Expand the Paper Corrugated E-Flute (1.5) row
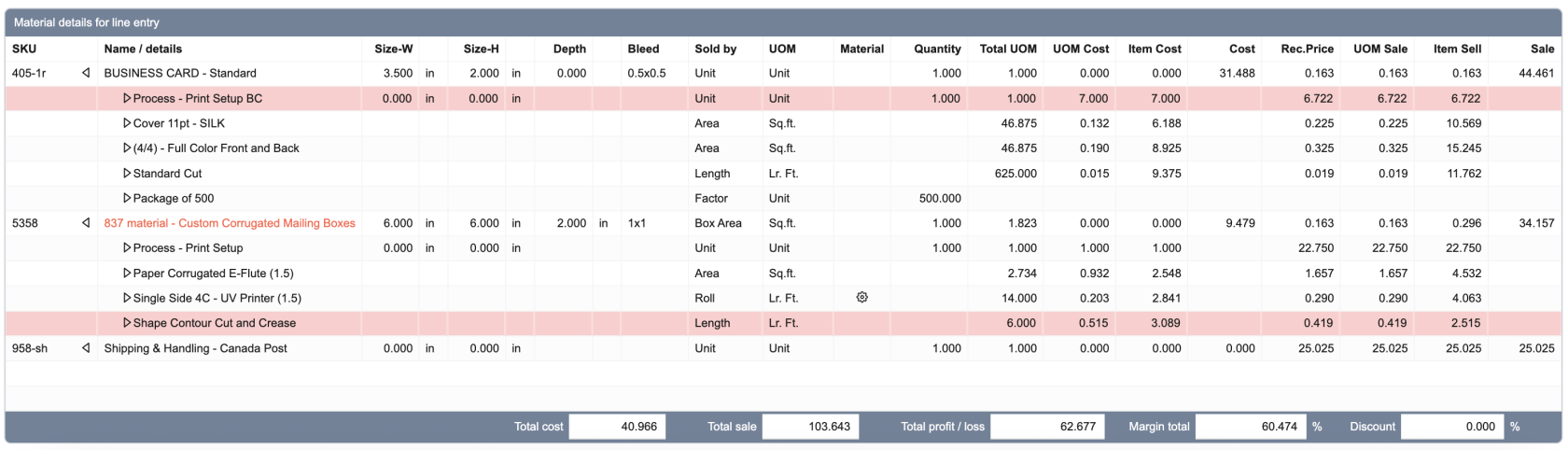 coord(127,274)
